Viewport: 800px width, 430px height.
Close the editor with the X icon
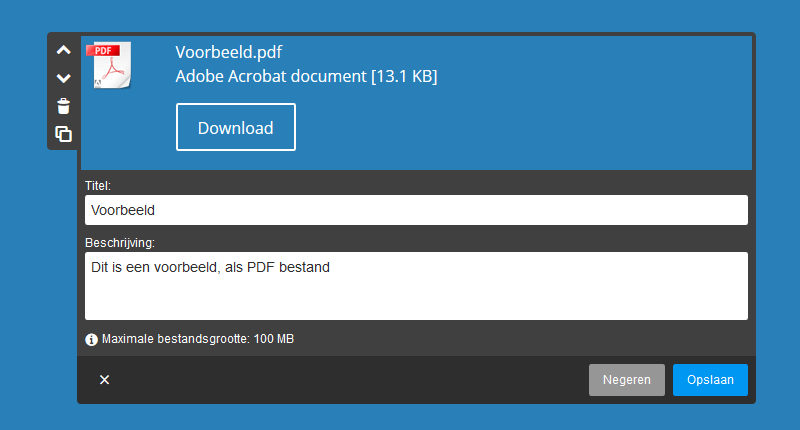(x=105, y=380)
